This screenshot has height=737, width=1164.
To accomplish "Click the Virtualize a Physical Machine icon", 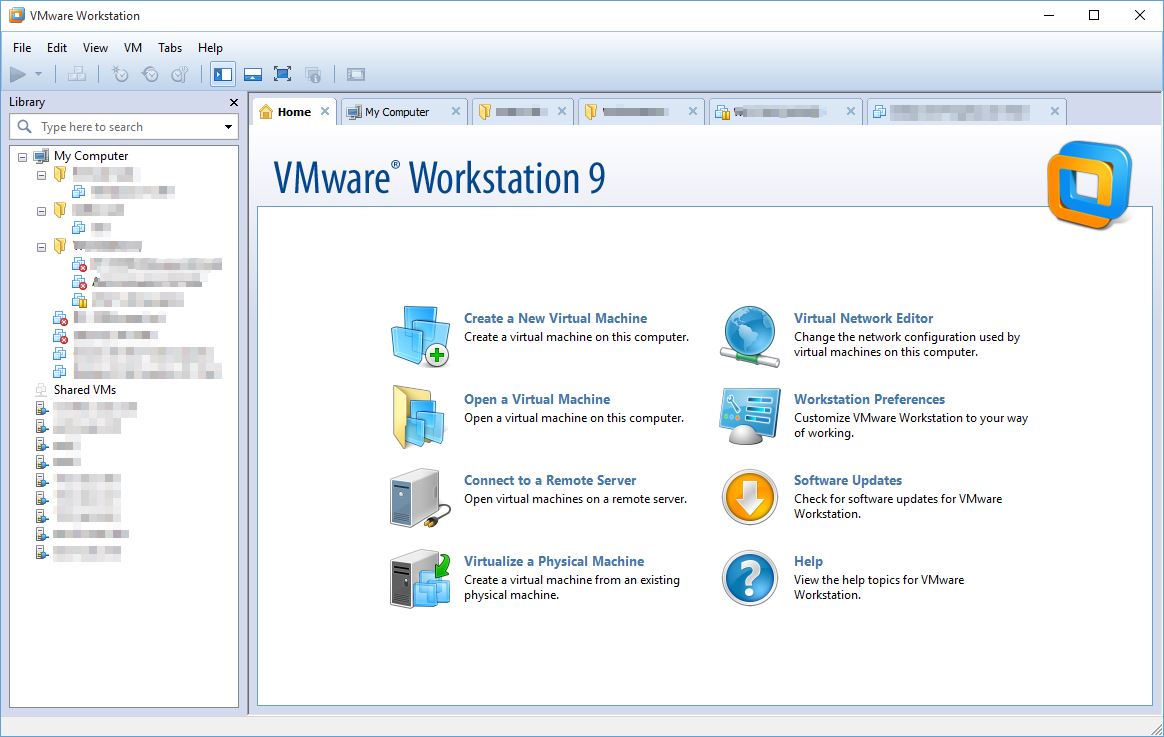I will 420,579.
